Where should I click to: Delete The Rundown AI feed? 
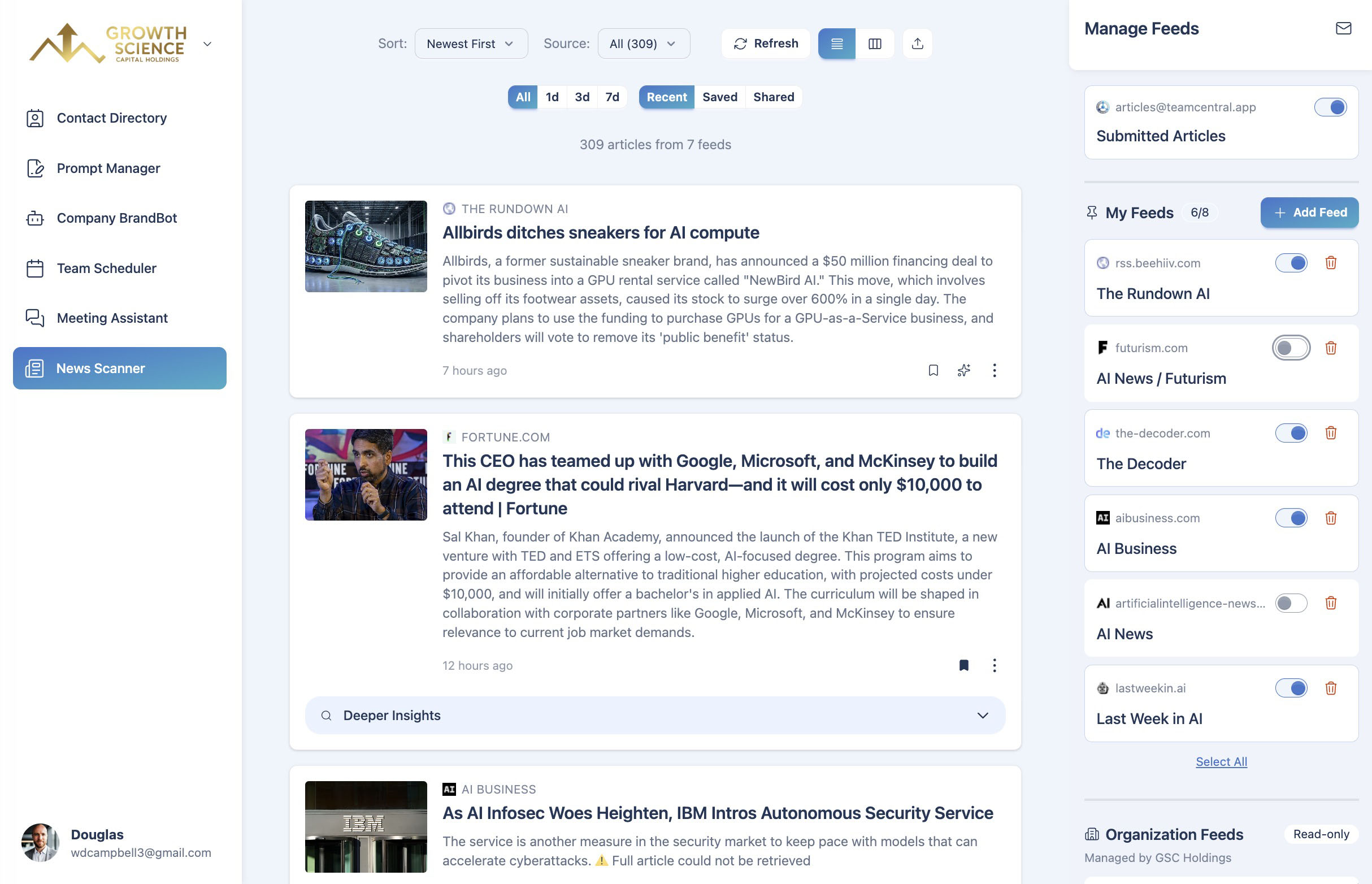(x=1331, y=263)
